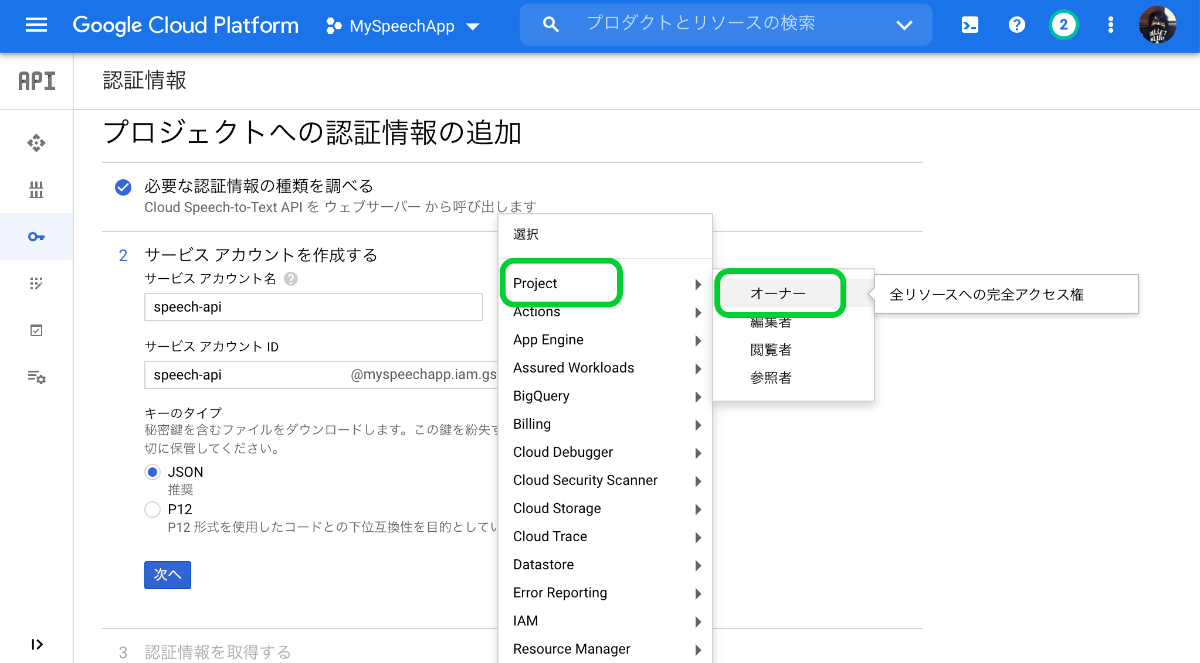
Task: Click the service account name help icon
Action: tap(291, 279)
